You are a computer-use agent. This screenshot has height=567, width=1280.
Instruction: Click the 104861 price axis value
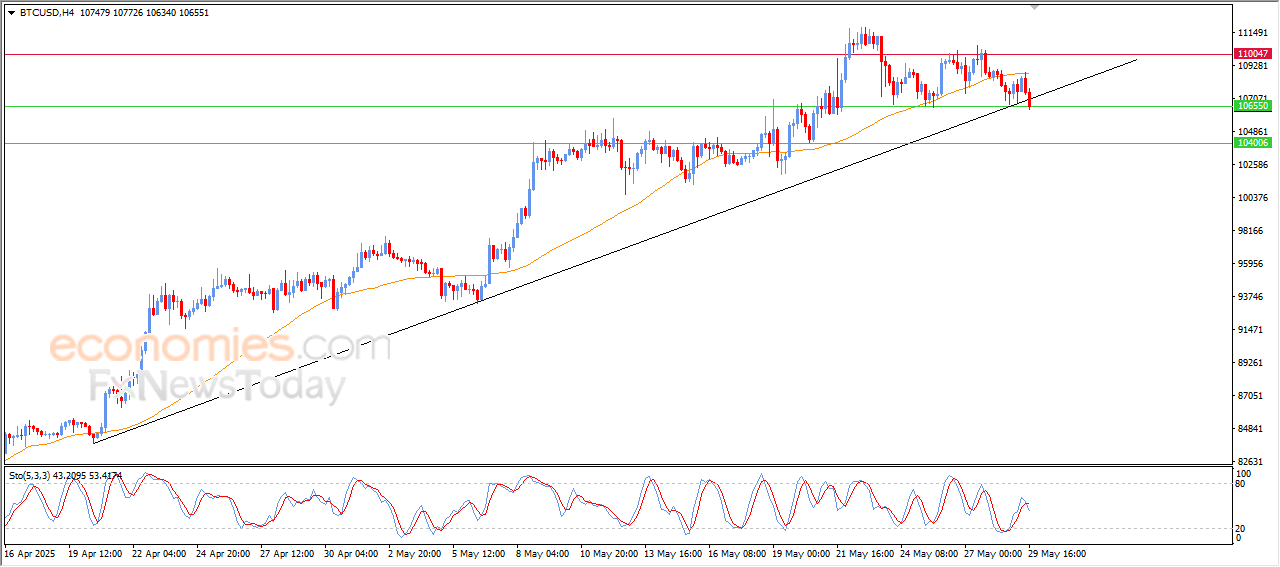coord(1253,132)
